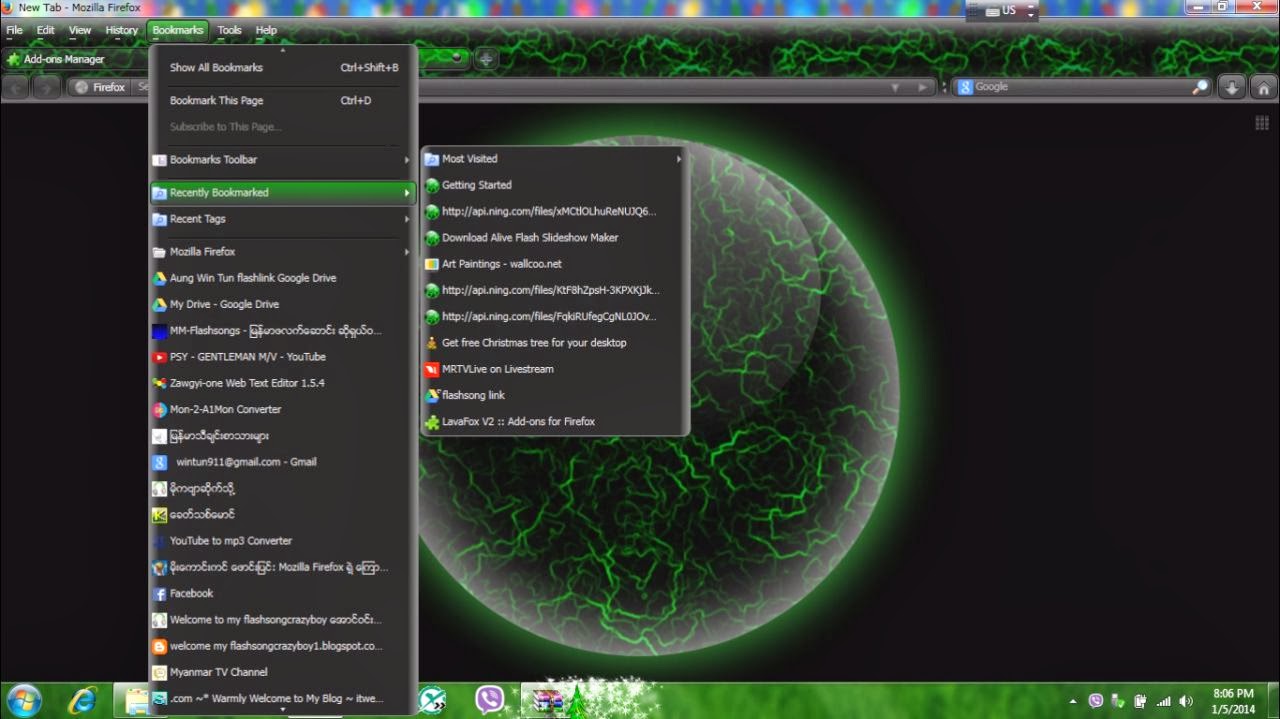
Task: Expand the Mozilla Firefox bookmark folder
Action: point(283,252)
